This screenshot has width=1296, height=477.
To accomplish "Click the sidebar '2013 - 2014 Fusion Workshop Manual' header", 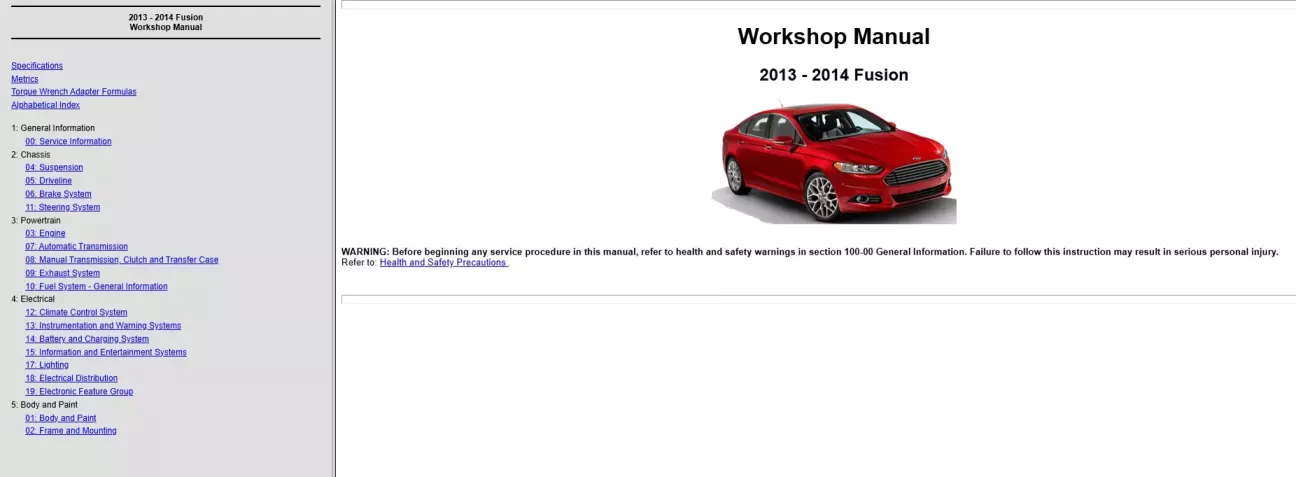I will click(x=166, y=23).
